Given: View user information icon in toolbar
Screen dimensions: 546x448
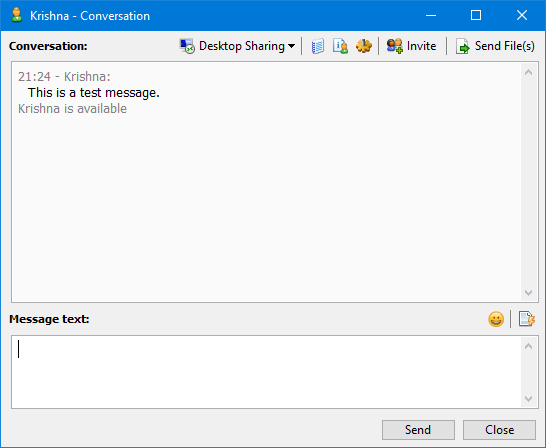Looking at the screenshot, I should point(340,46).
